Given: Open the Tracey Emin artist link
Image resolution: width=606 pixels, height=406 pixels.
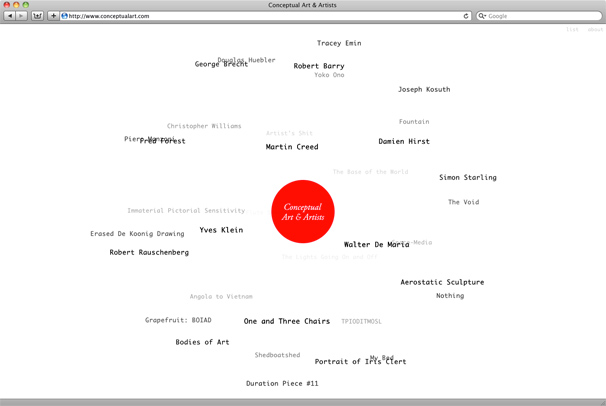Looking at the screenshot, I should tap(339, 44).
